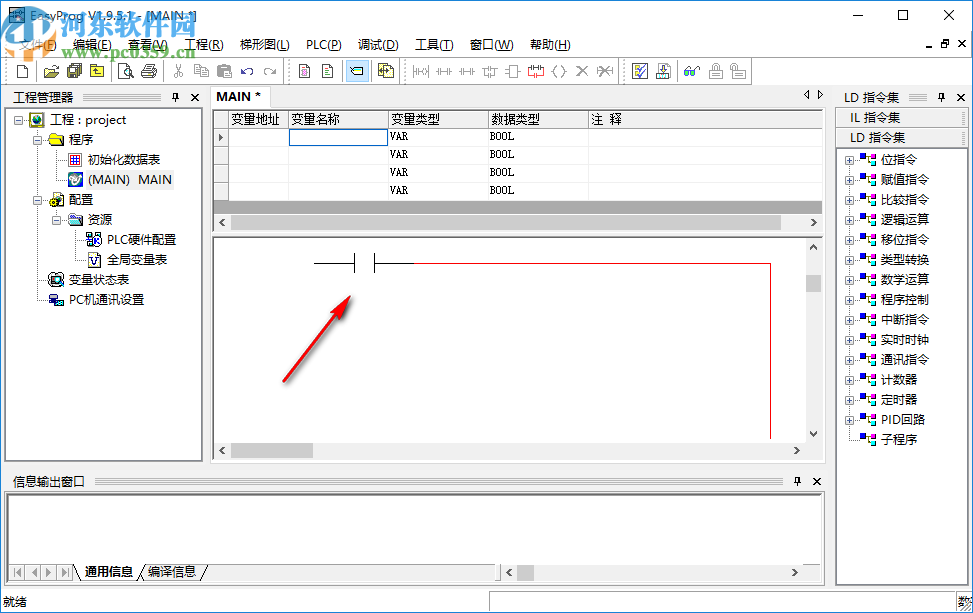Open PC机通讯设置 item
This screenshot has width=973, height=613.
tap(106, 300)
